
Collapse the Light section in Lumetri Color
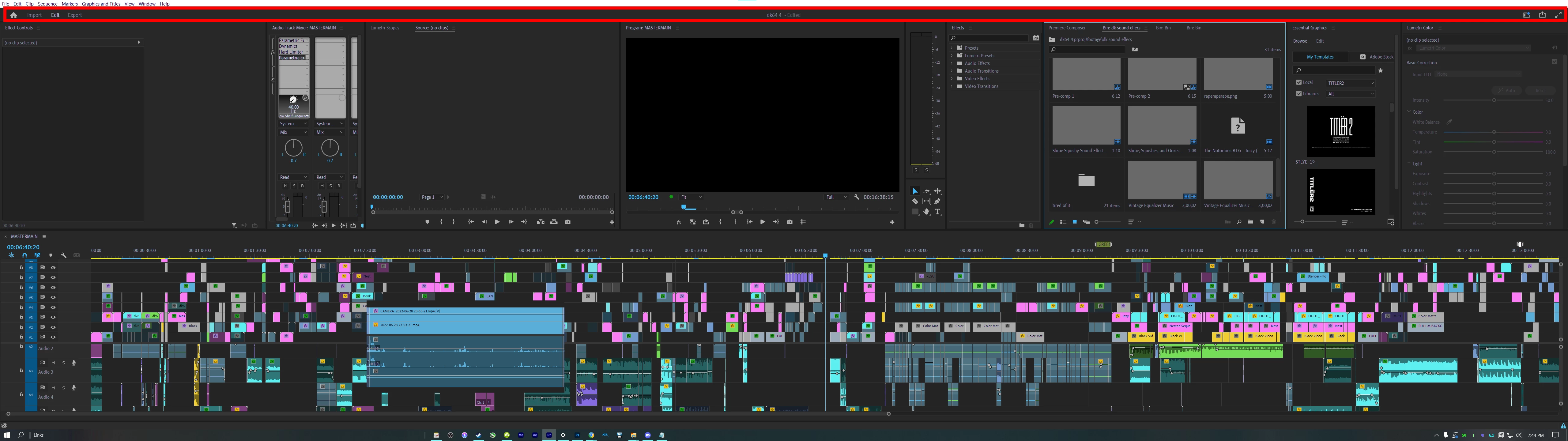tap(1409, 163)
